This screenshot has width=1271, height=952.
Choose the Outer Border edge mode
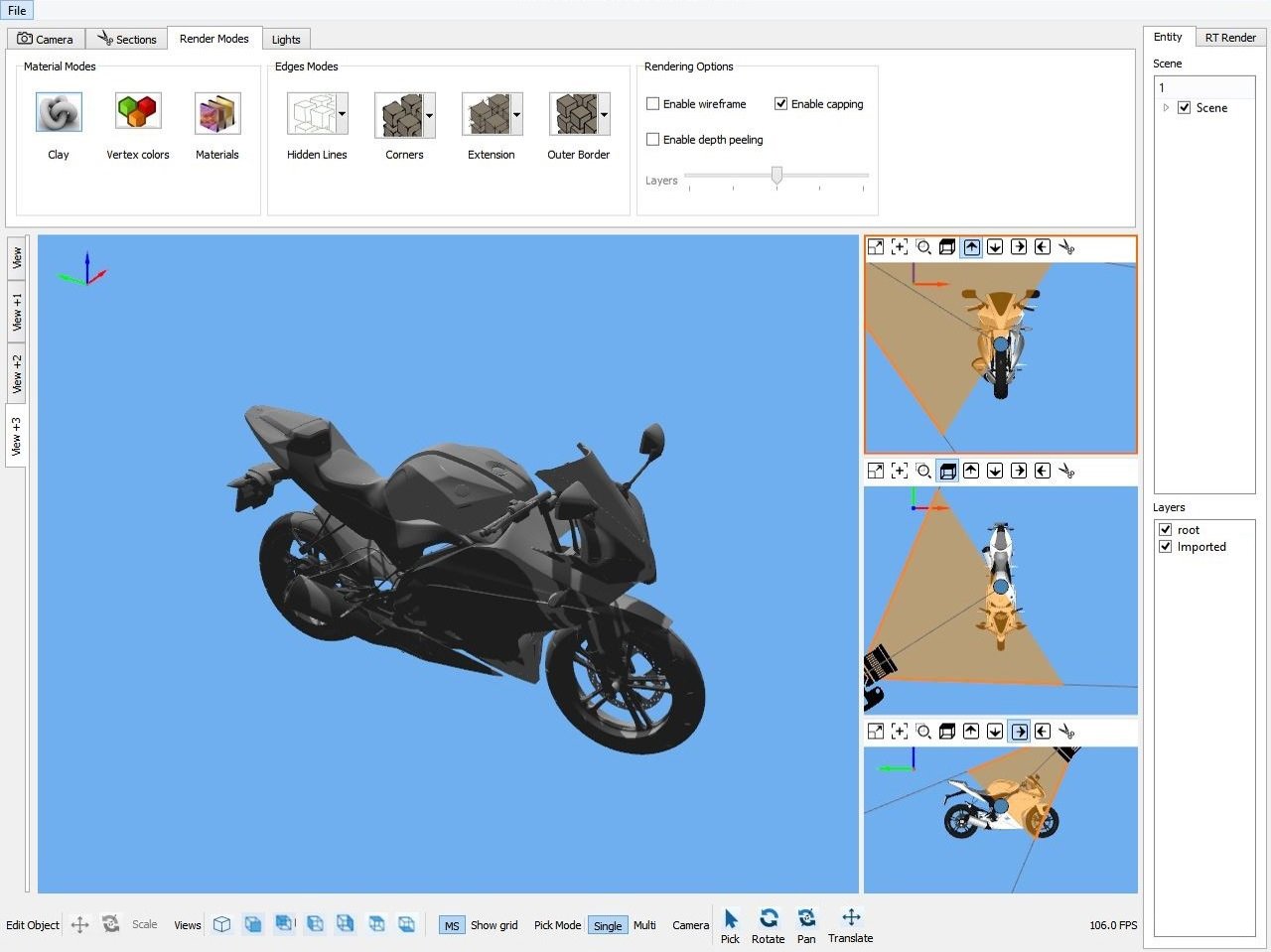coord(572,111)
